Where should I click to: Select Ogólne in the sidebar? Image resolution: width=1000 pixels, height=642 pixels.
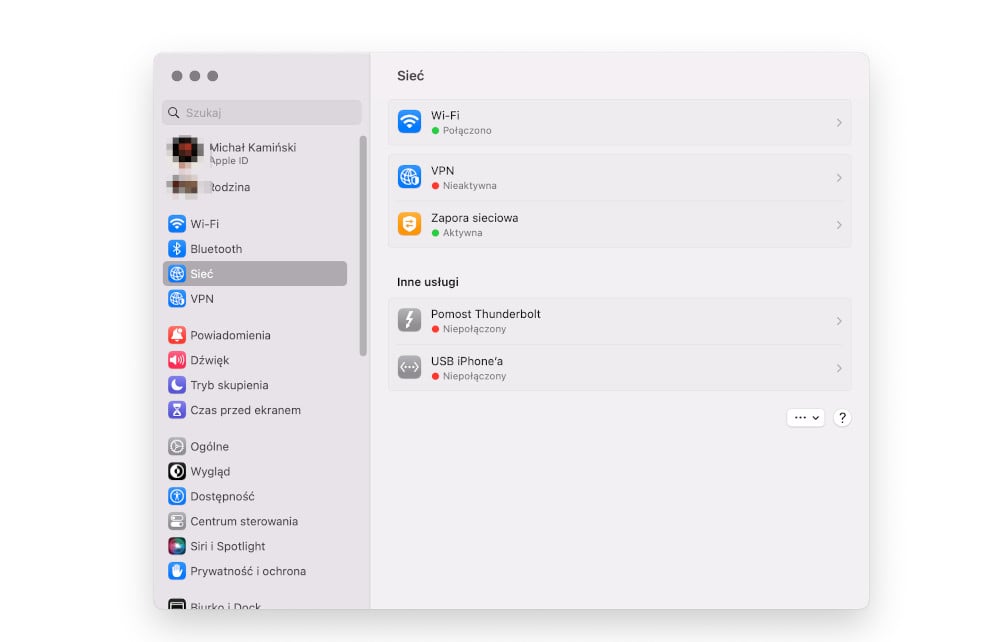point(210,447)
